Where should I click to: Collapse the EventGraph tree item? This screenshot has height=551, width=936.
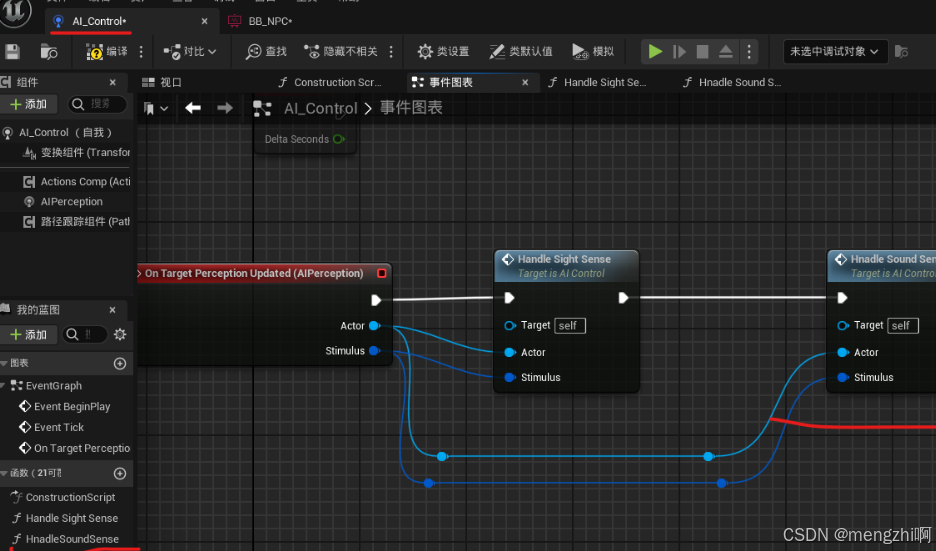pyautogui.click(x=4, y=386)
